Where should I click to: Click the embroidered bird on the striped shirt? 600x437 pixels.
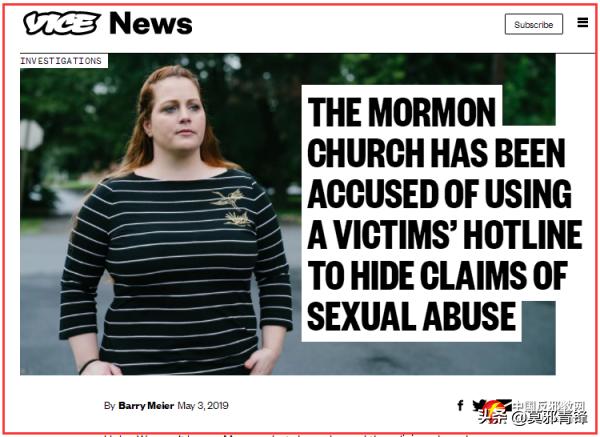[x=233, y=208]
